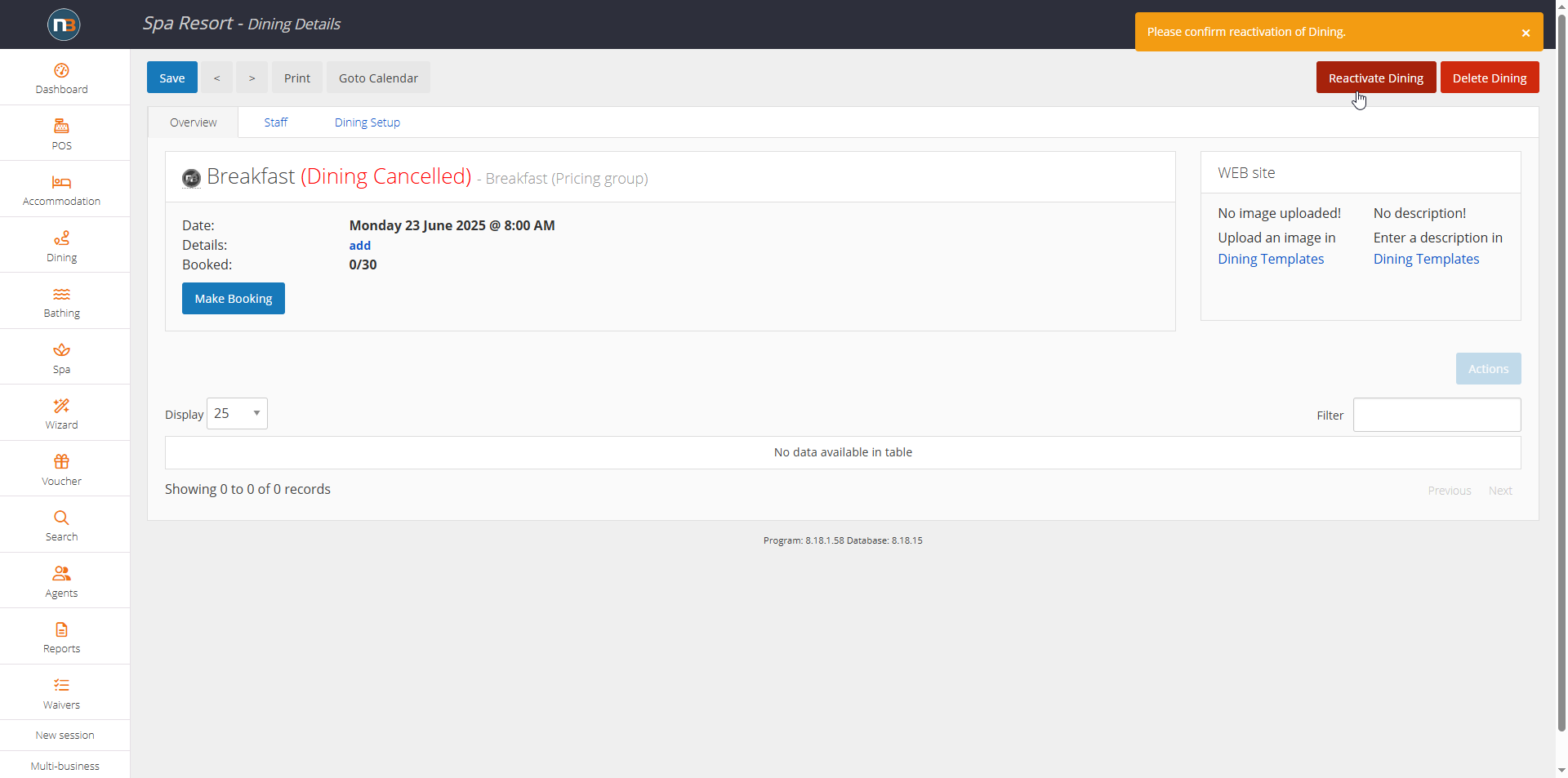Open the POS sidebar icon
This screenshot has width=1568, height=778.
[x=61, y=134]
